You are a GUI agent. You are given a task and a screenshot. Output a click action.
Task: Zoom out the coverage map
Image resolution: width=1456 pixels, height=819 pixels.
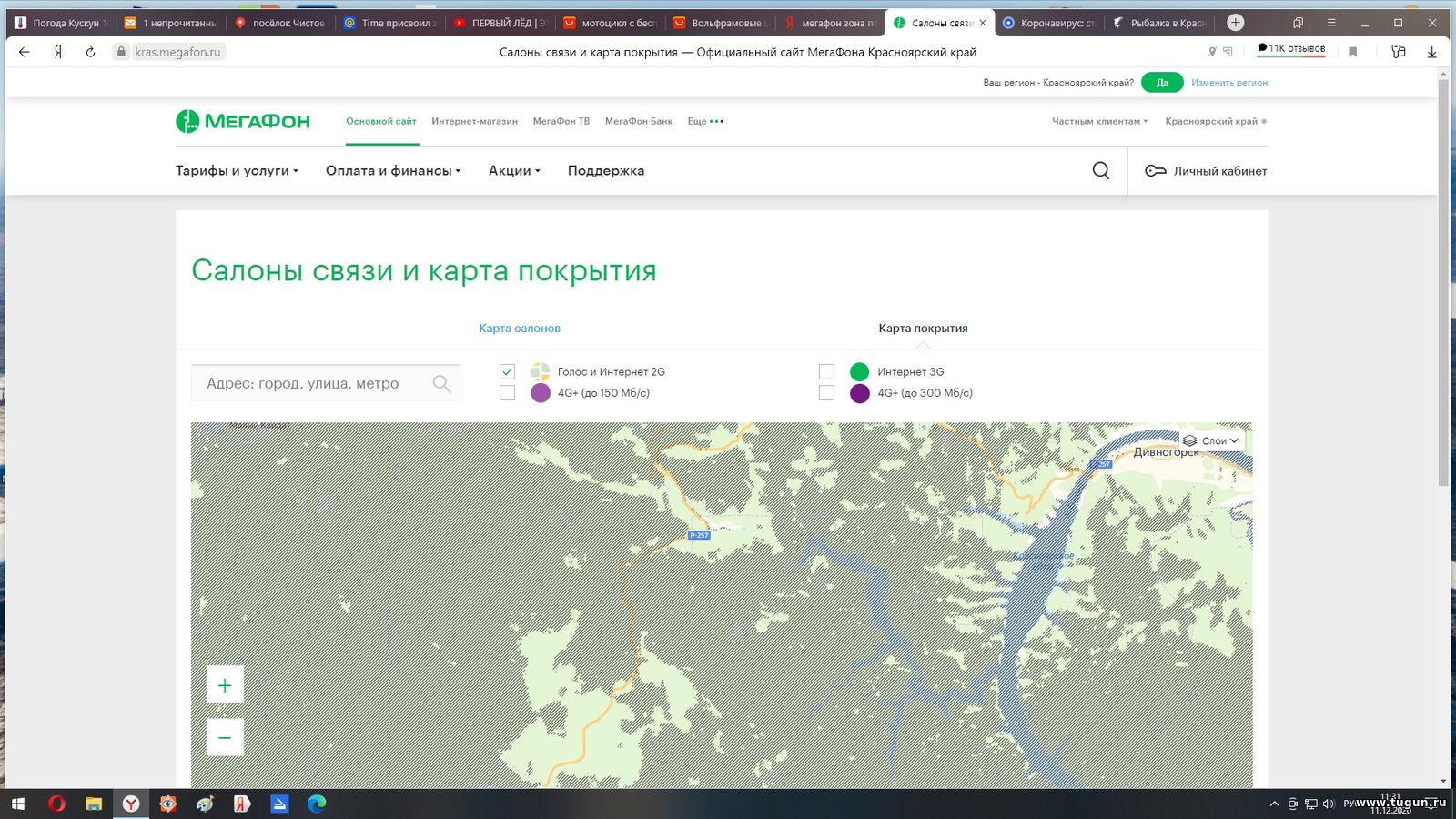[x=225, y=737]
